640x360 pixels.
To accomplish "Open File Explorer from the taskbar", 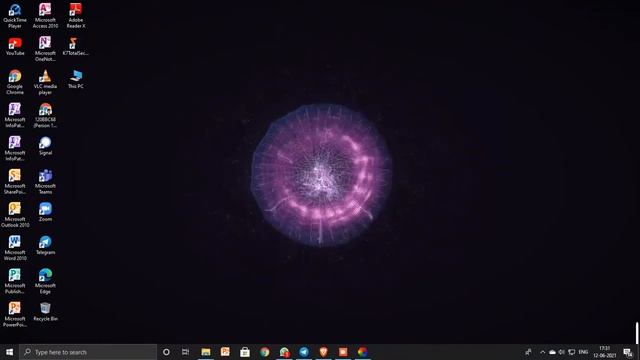I will (206, 352).
